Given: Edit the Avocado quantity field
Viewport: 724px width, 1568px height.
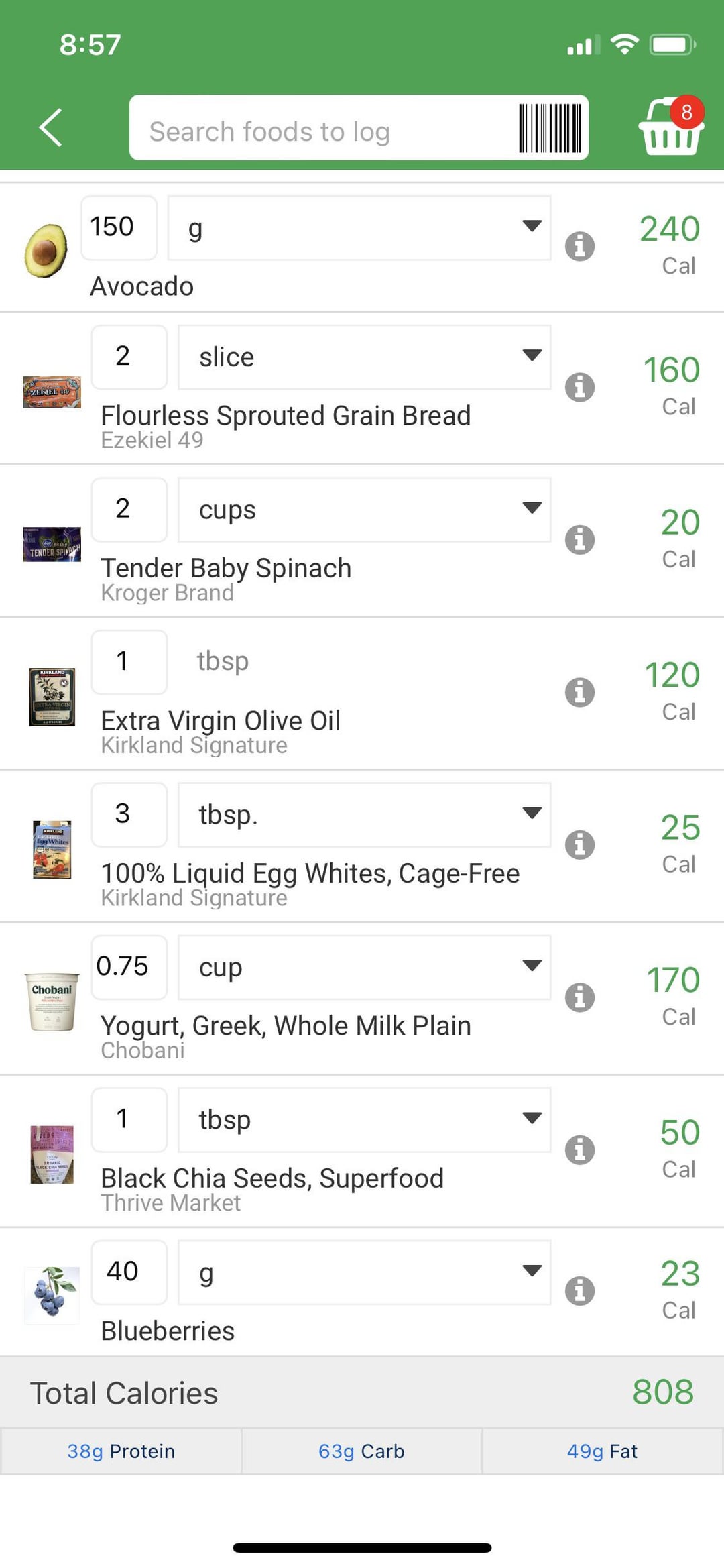Looking at the screenshot, I should pyautogui.click(x=119, y=228).
